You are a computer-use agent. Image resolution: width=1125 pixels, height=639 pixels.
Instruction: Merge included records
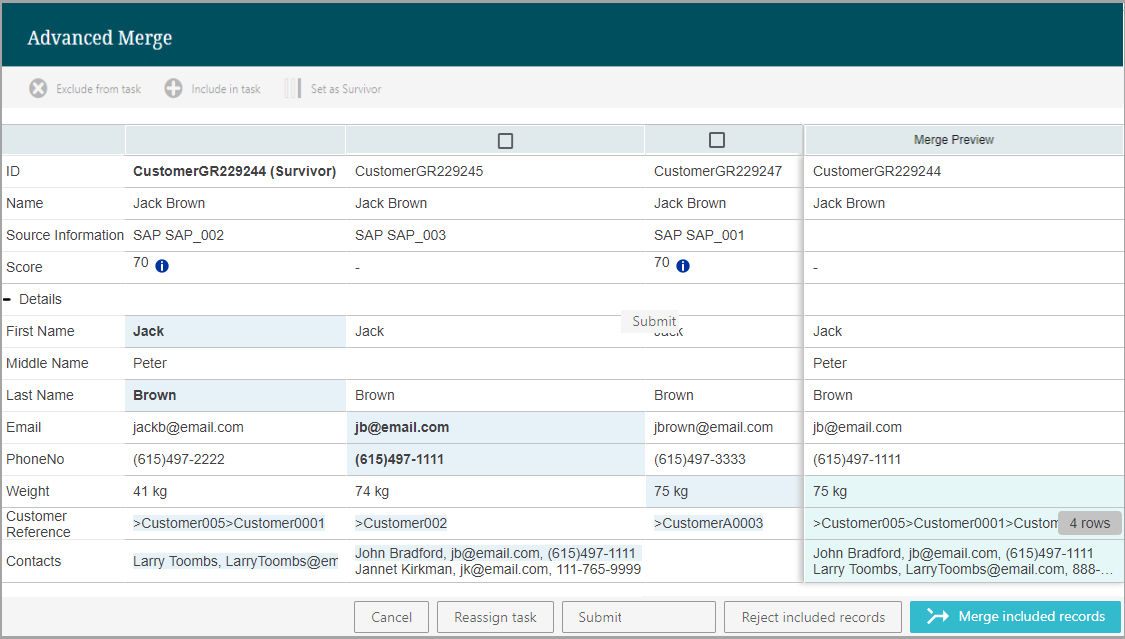pyautogui.click(x=1015, y=617)
